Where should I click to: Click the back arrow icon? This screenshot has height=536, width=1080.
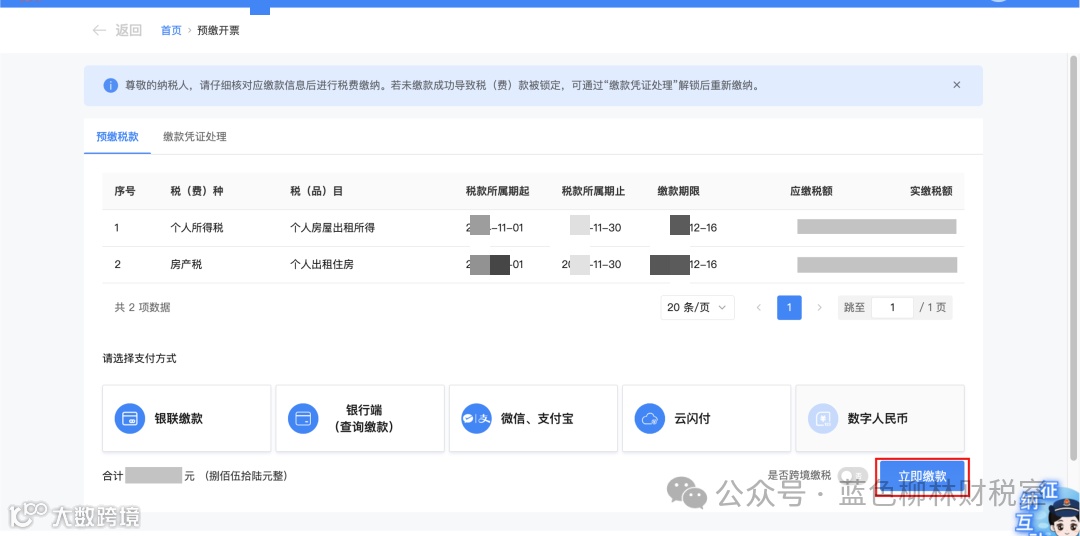click(99, 30)
